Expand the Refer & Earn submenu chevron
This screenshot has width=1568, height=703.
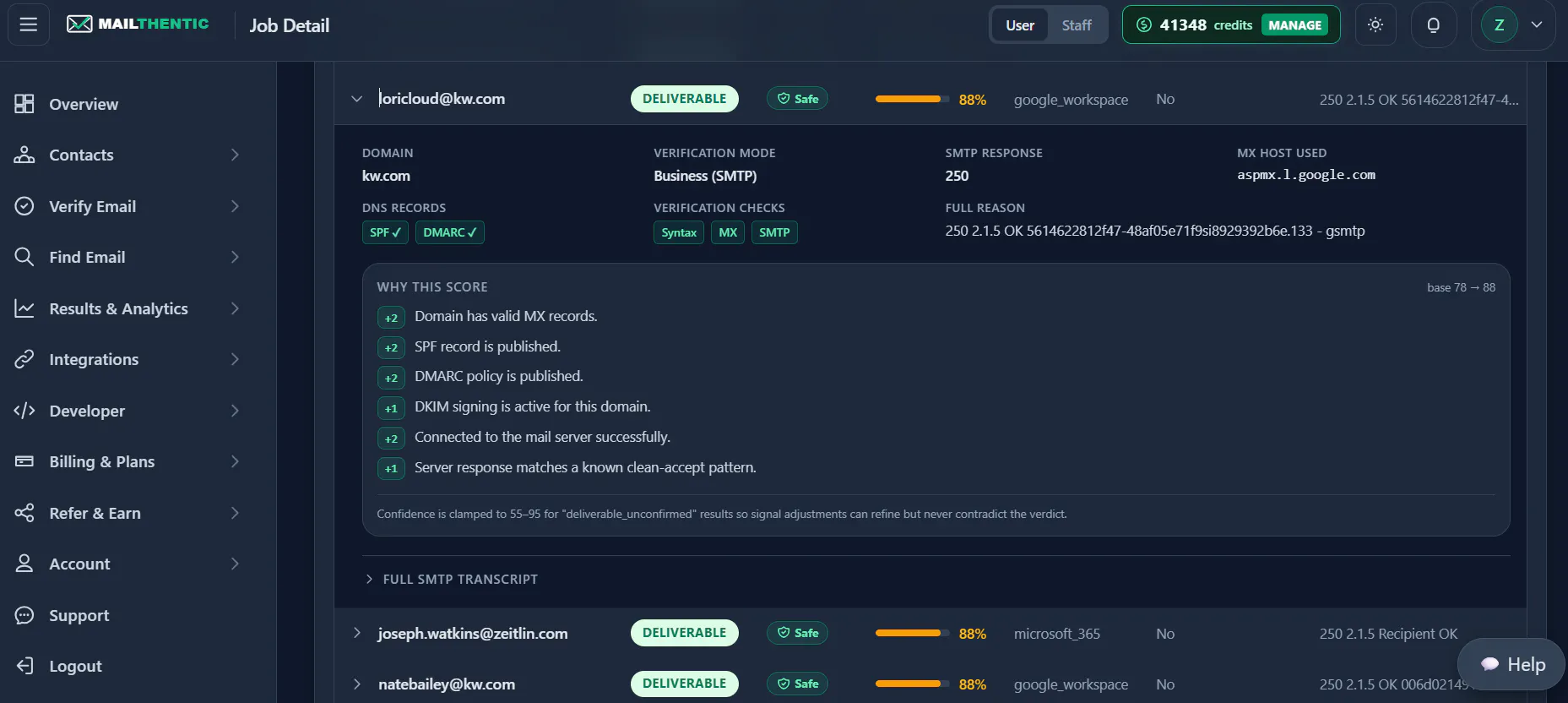pyautogui.click(x=235, y=513)
